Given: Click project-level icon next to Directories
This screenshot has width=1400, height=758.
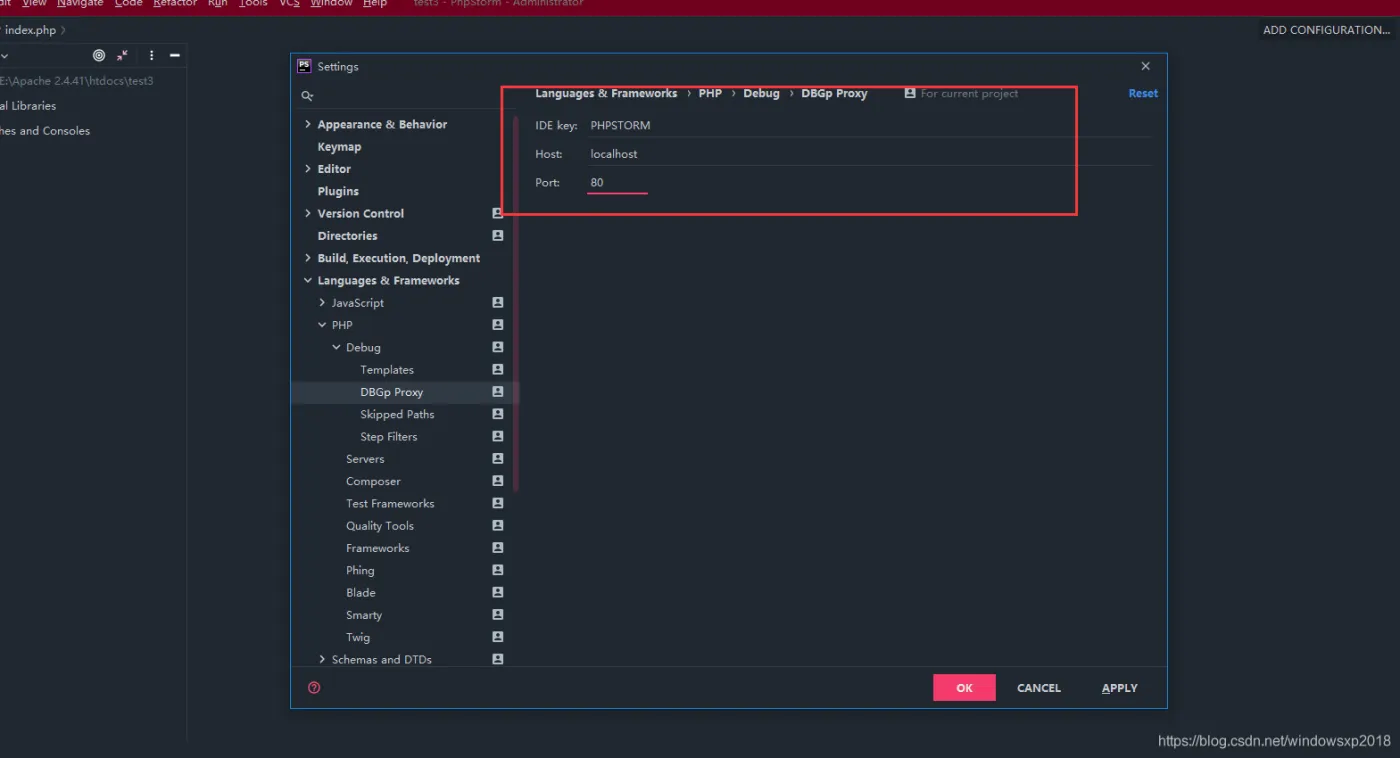Looking at the screenshot, I should click(498, 236).
